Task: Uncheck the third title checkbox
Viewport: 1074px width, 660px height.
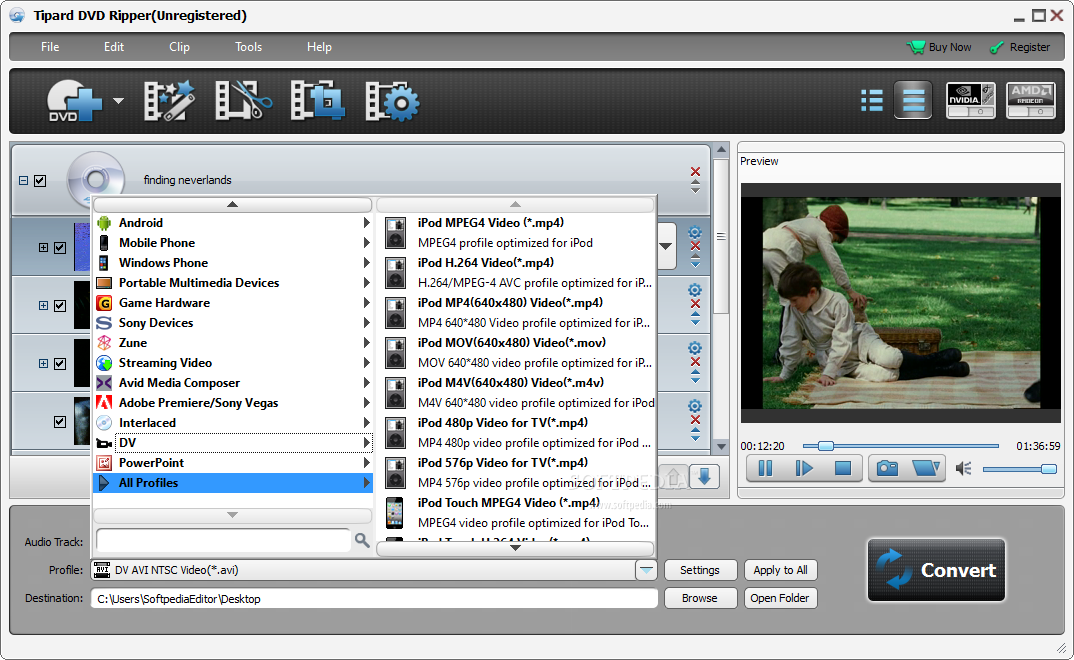Action: pyautogui.click(x=60, y=364)
